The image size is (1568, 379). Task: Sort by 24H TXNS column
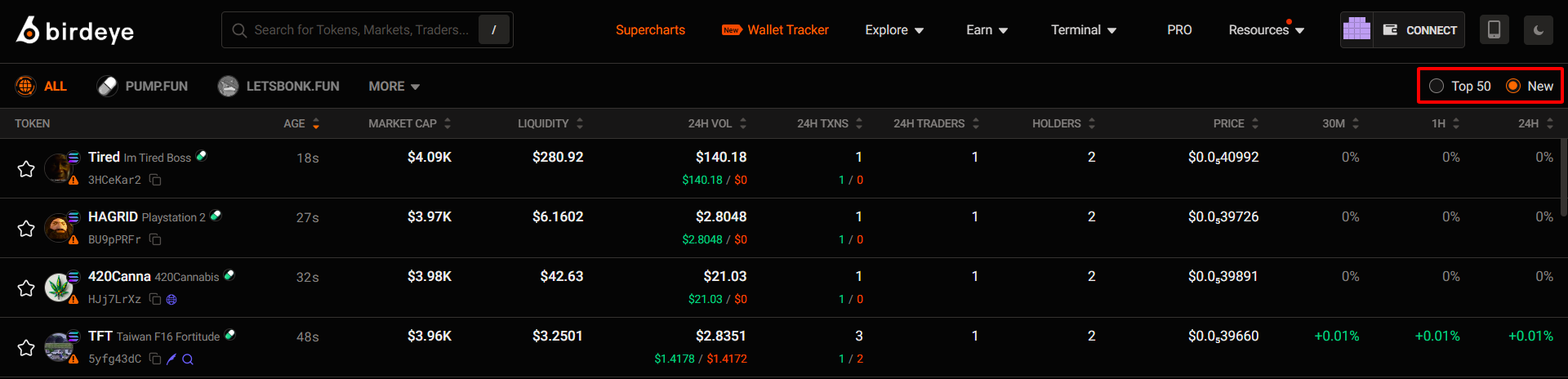pyautogui.click(x=830, y=123)
